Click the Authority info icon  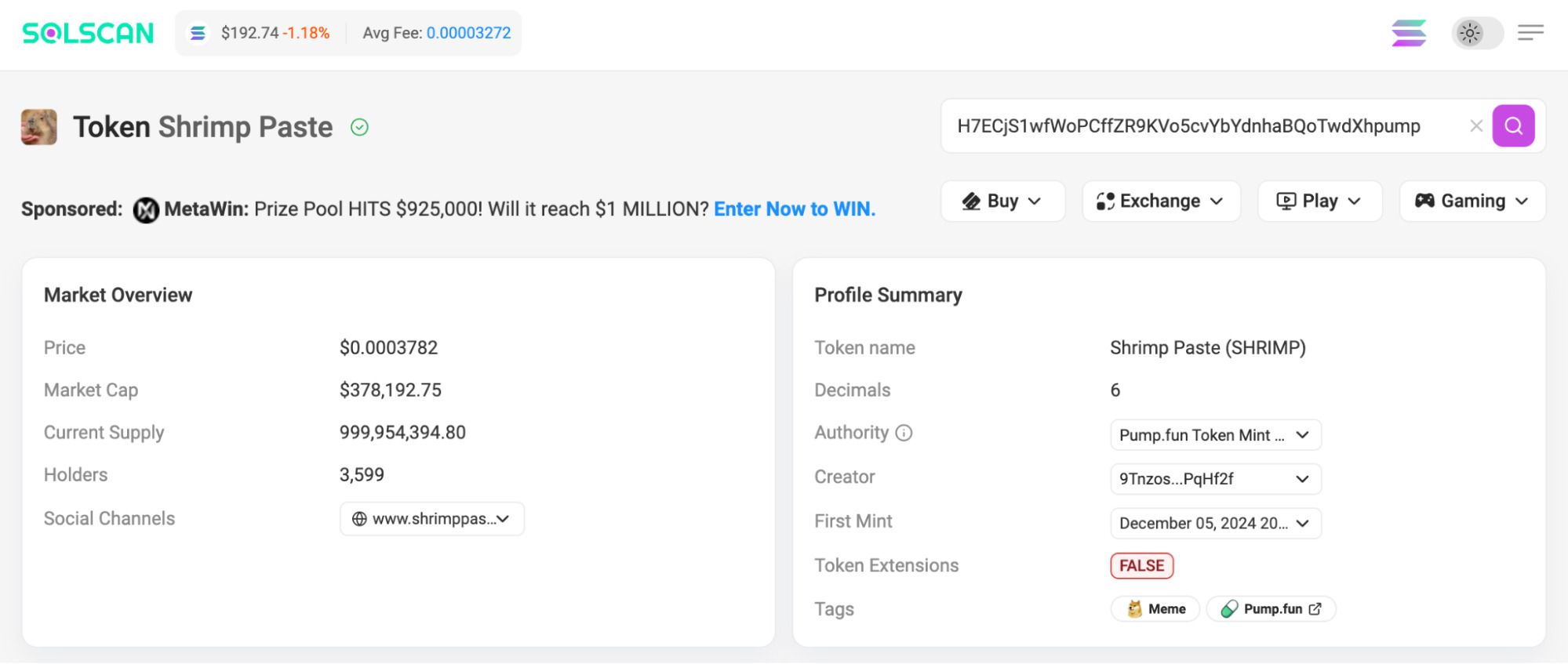coord(904,433)
